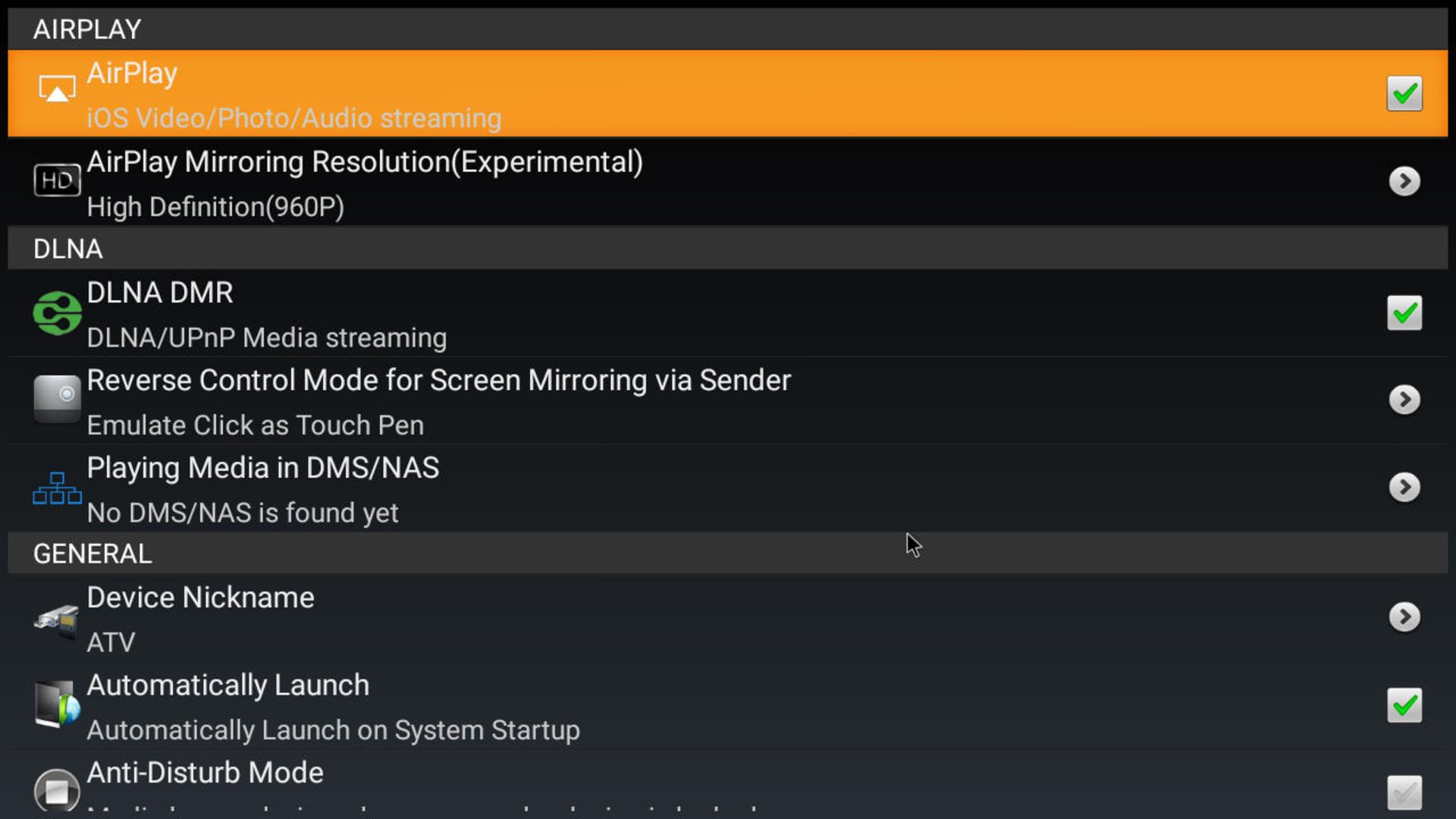Expand the AirPlay Mirroring Resolution options
The width and height of the screenshot is (1456, 819).
tap(1405, 181)
